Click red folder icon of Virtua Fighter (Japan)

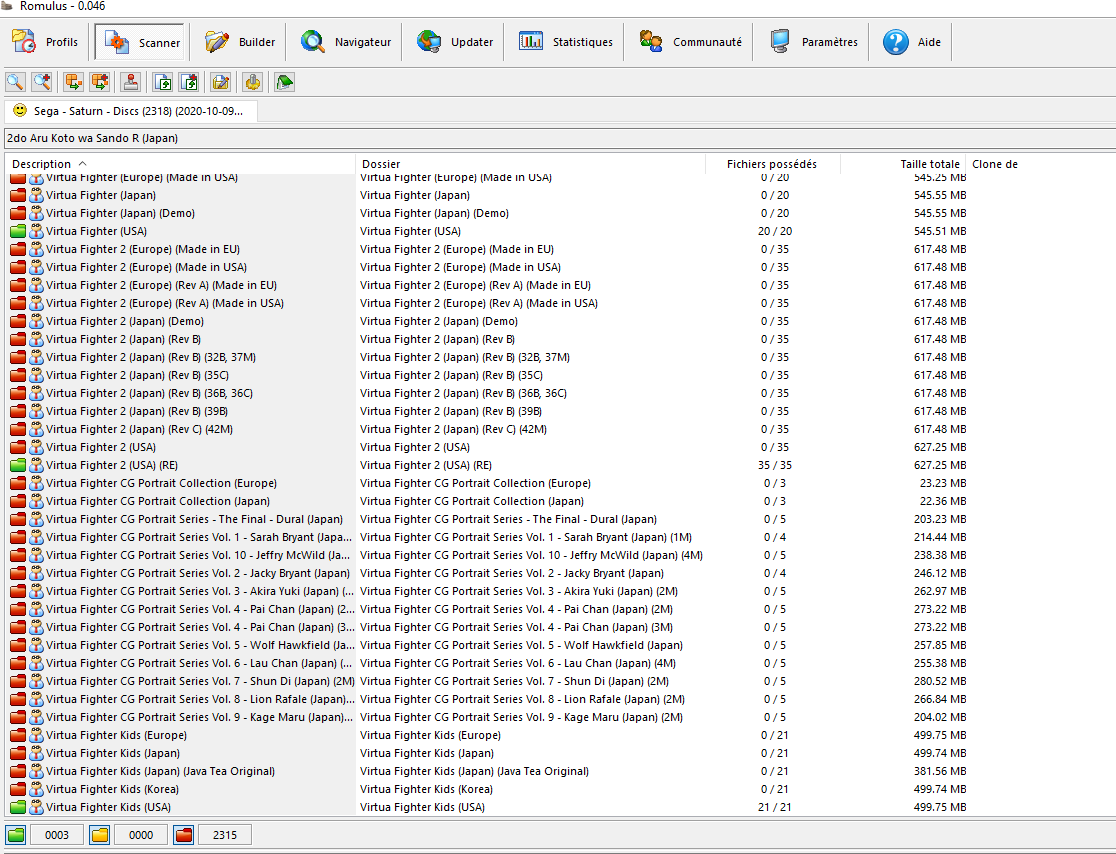coord(18,195)
